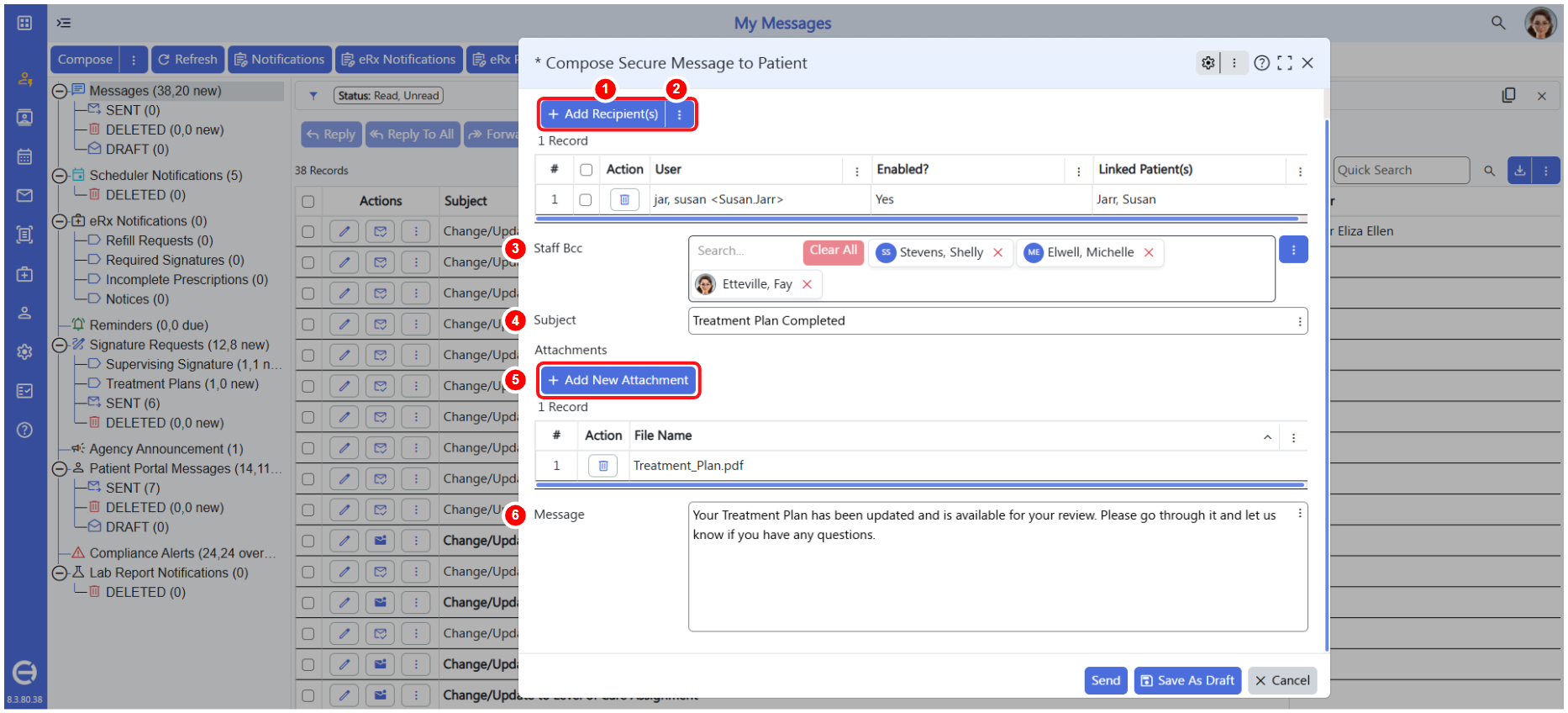Open the medical kit icon in the left sidebar
The width and height of the screenshot is (1568, 713).
click(24, 274)
